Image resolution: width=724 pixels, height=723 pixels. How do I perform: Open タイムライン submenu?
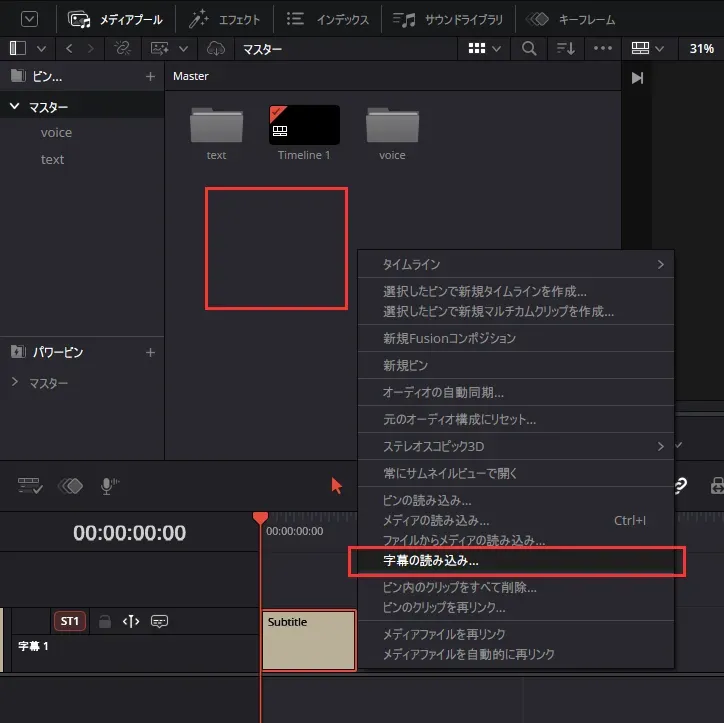point(516,264)
